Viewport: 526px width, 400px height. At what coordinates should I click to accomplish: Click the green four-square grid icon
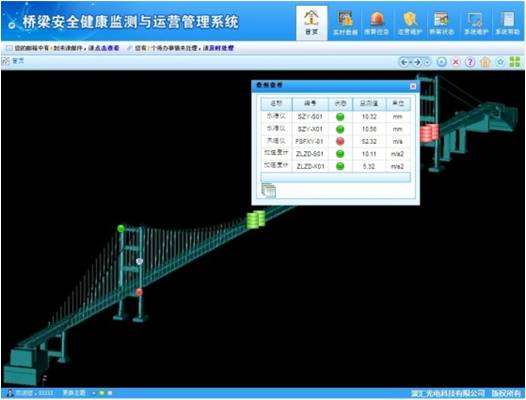[515, 62]
